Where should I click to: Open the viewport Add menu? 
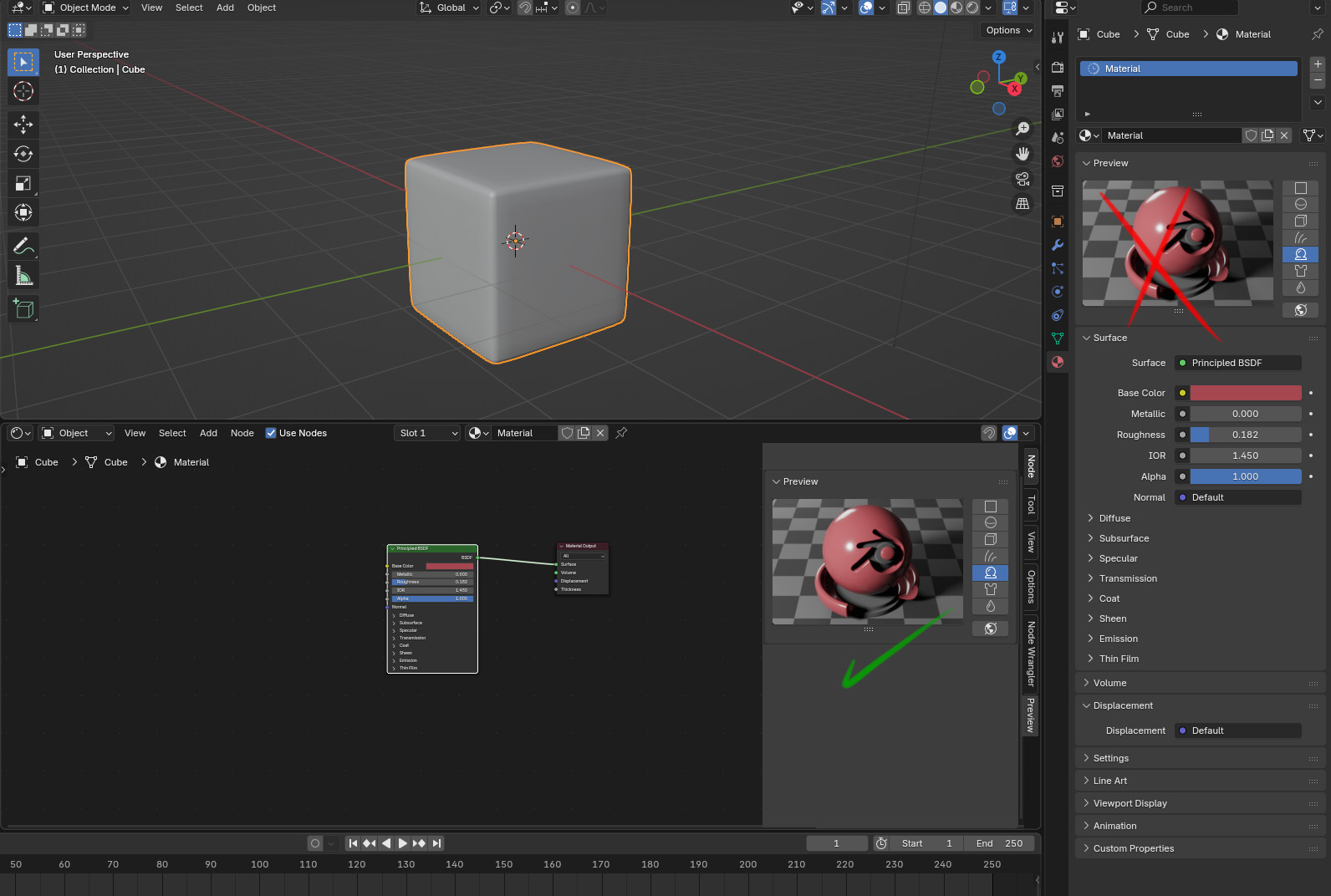click(225, 8)
